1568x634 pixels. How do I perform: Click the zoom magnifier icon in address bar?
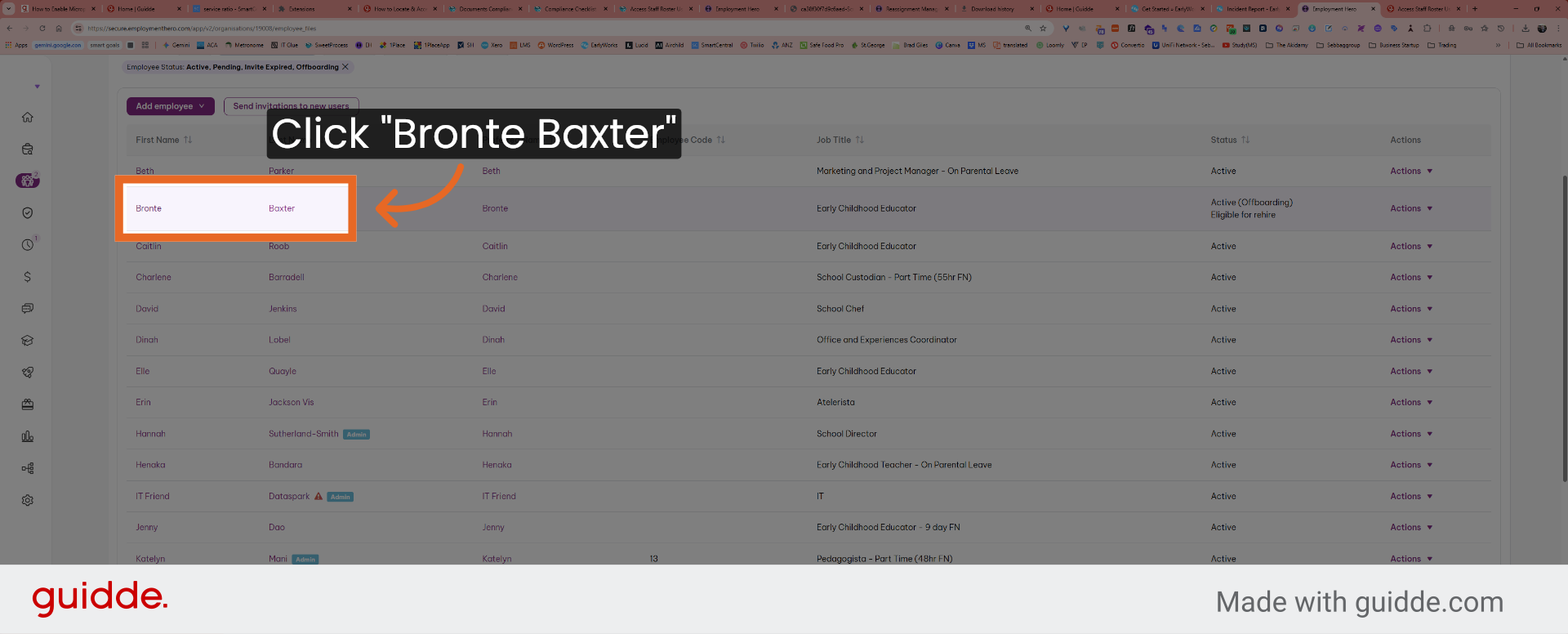(x=1028, y=28)
